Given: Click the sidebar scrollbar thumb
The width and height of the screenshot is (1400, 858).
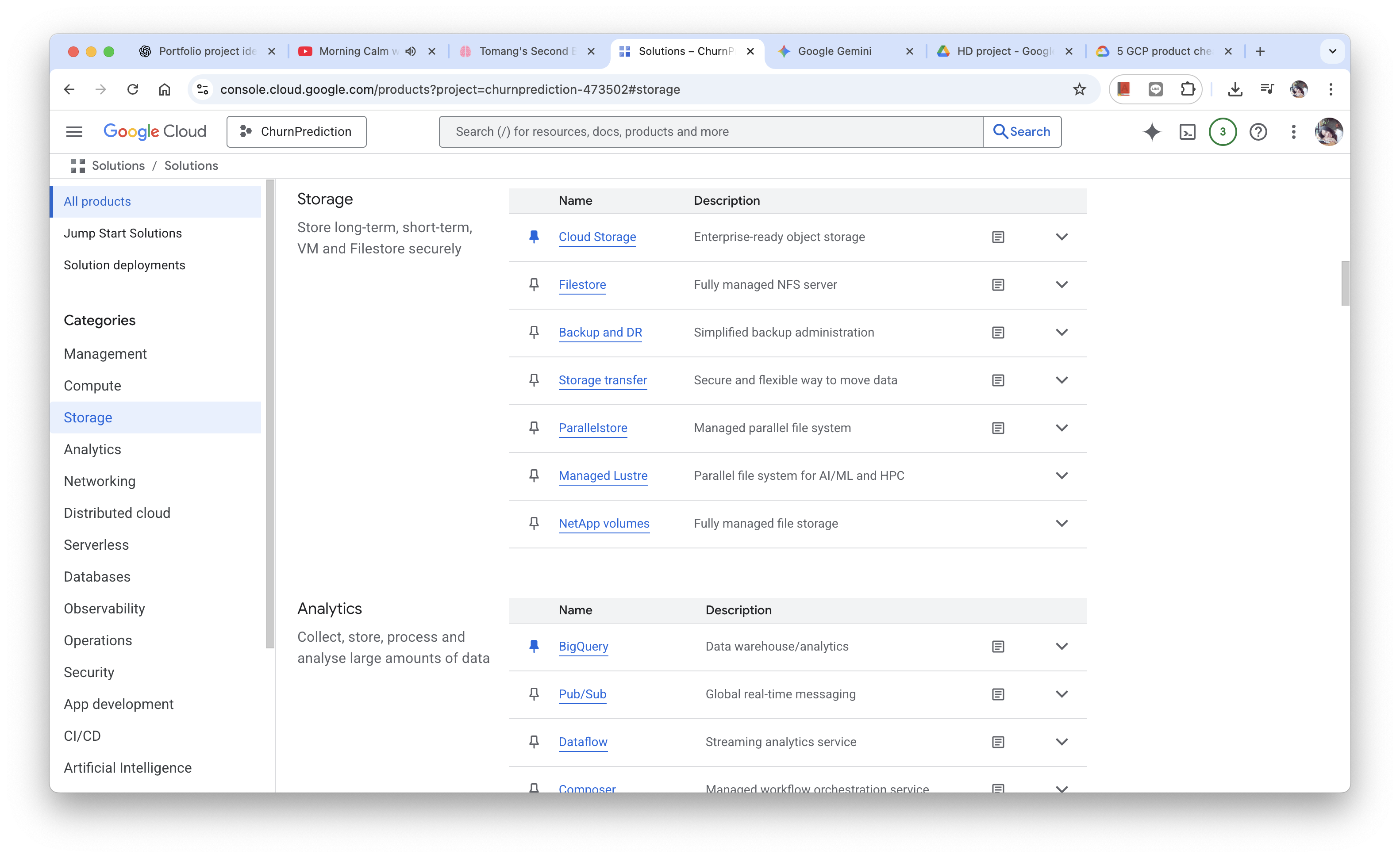Looking at the screenshot, I should tap(270, 414).
